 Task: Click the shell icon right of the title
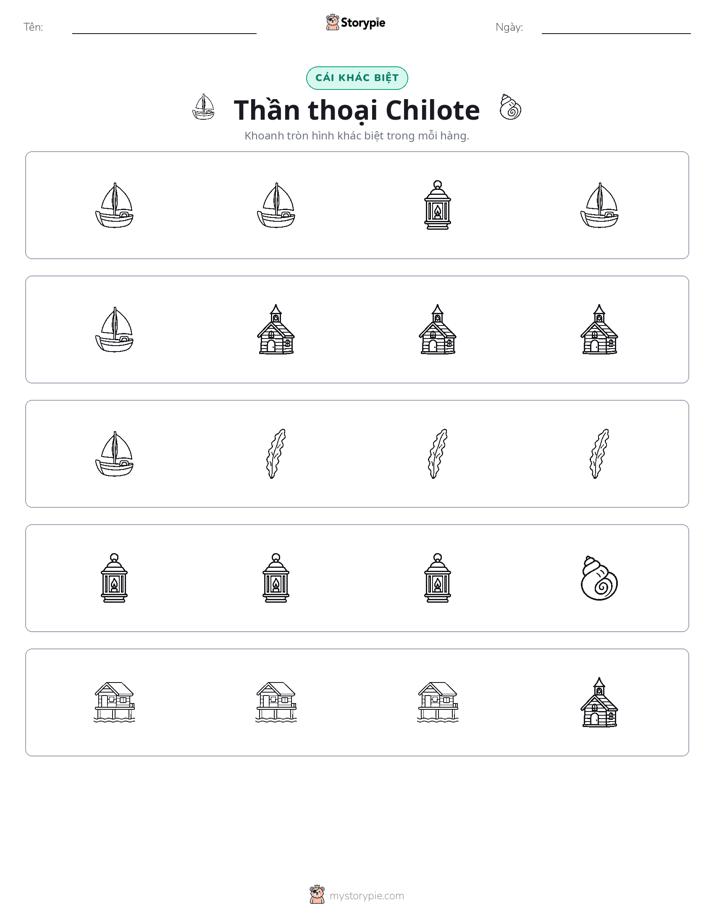(x=510, y=107)
